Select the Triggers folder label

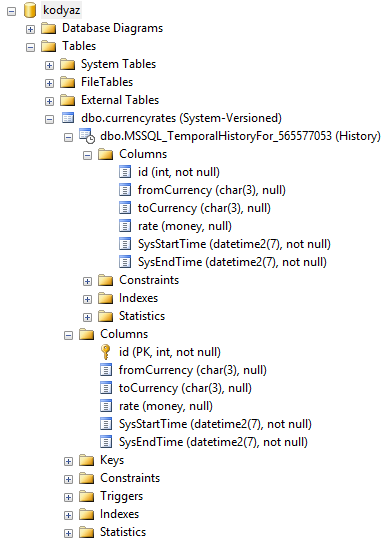pyautogui.click(x=121, y=496)
